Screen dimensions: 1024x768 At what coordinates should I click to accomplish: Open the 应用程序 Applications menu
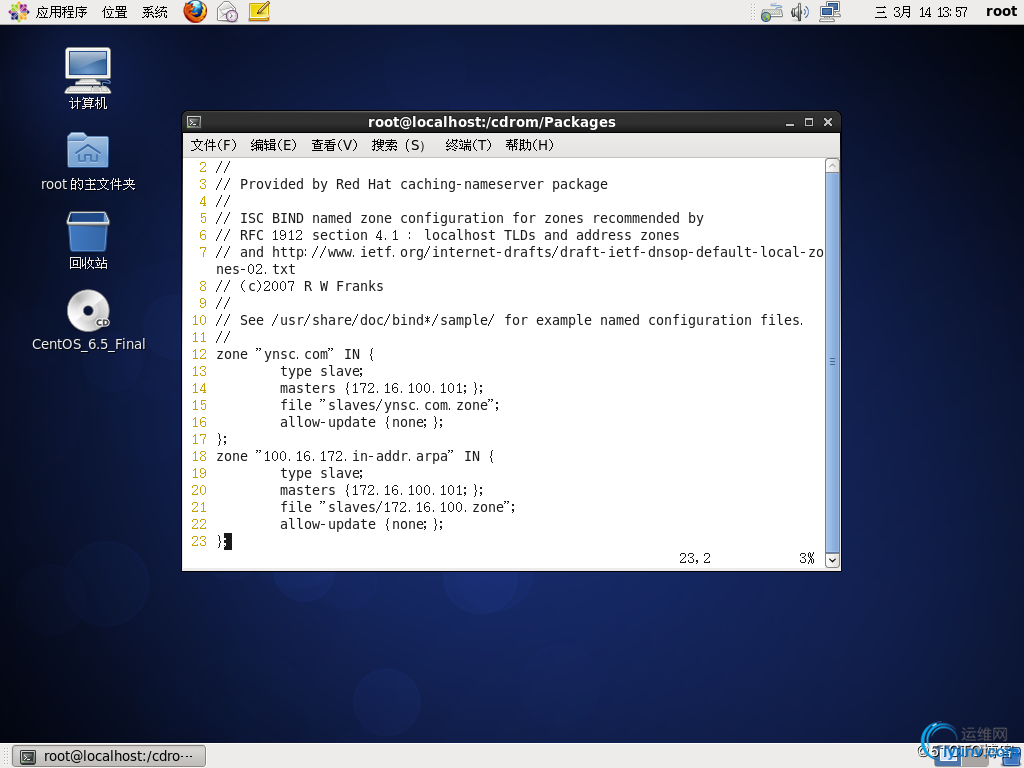61,12
